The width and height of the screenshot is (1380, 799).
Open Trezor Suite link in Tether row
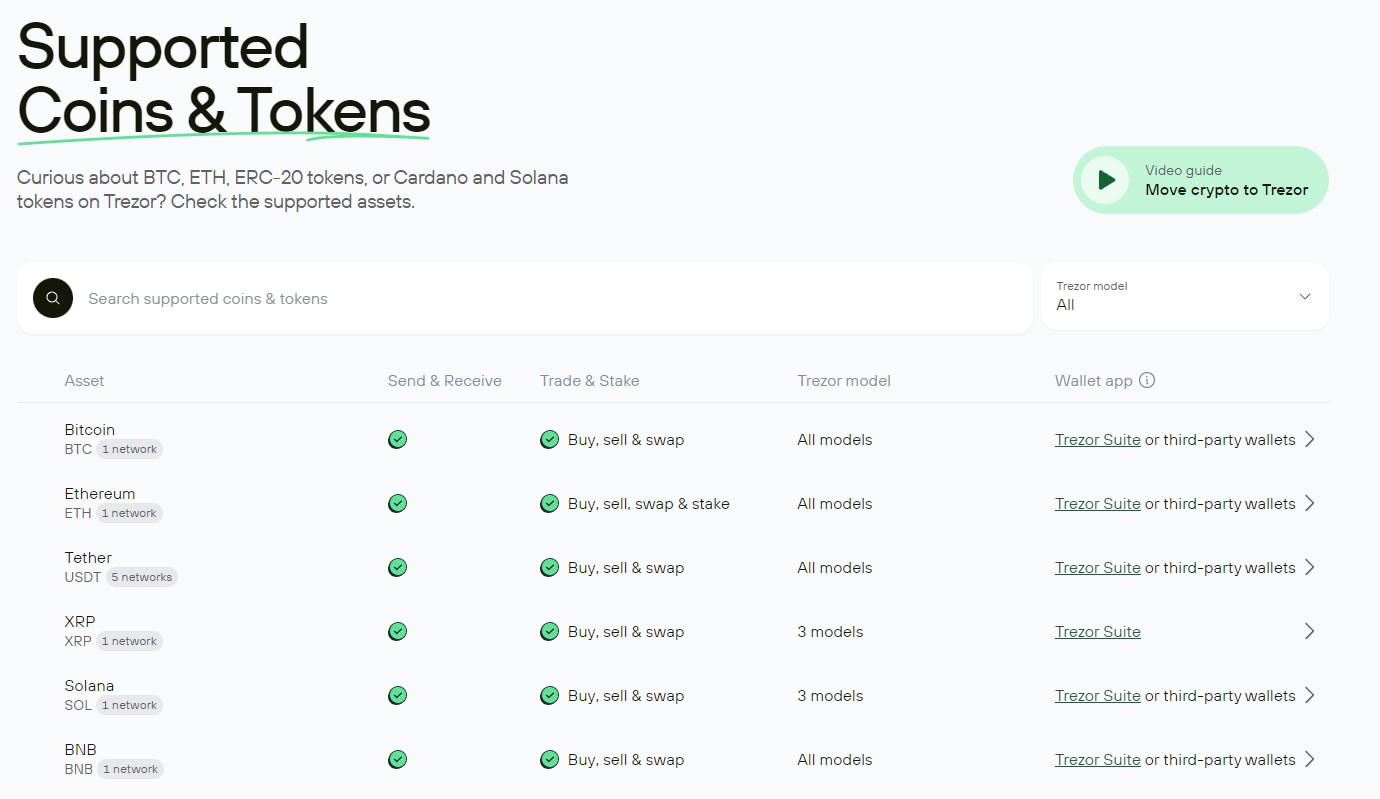1097,568
